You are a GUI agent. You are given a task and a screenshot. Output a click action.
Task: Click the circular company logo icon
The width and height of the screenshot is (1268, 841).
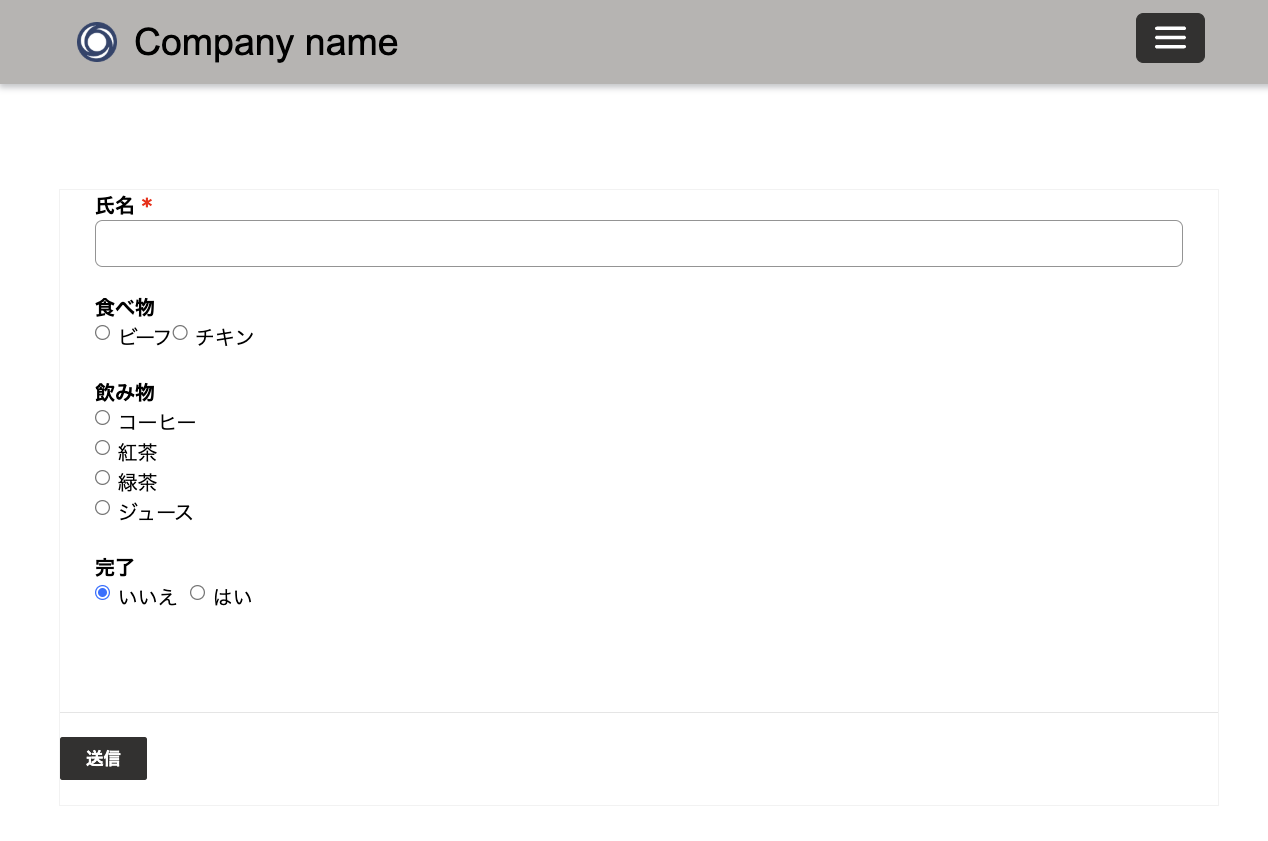click(97, 42)
